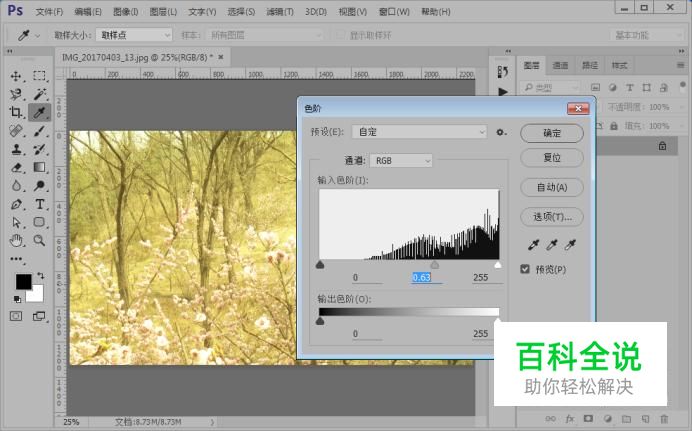This screenshot has height=431, width=692.
Task: Toggle the adjustment layer filter
Action: pos(613,87)
